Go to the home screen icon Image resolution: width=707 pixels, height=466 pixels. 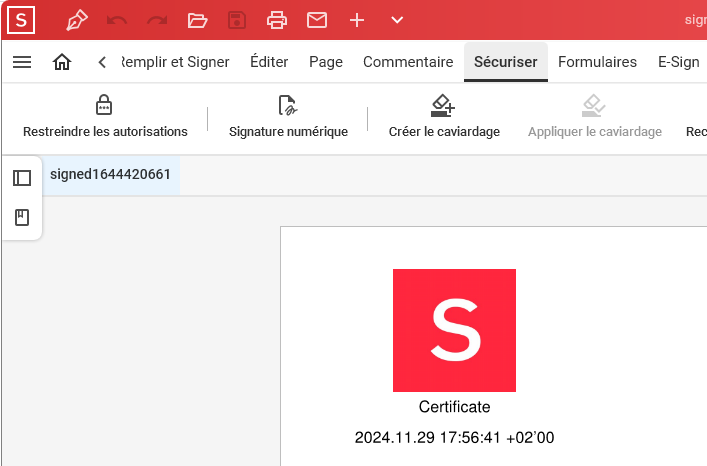(62, 62)
